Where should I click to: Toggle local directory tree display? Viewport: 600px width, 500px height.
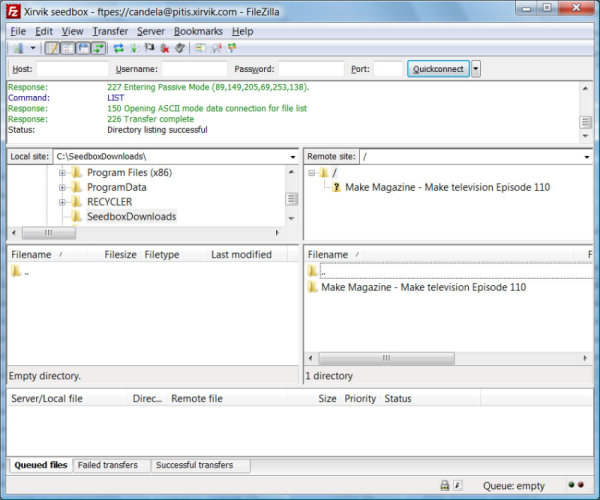point(68,48)
